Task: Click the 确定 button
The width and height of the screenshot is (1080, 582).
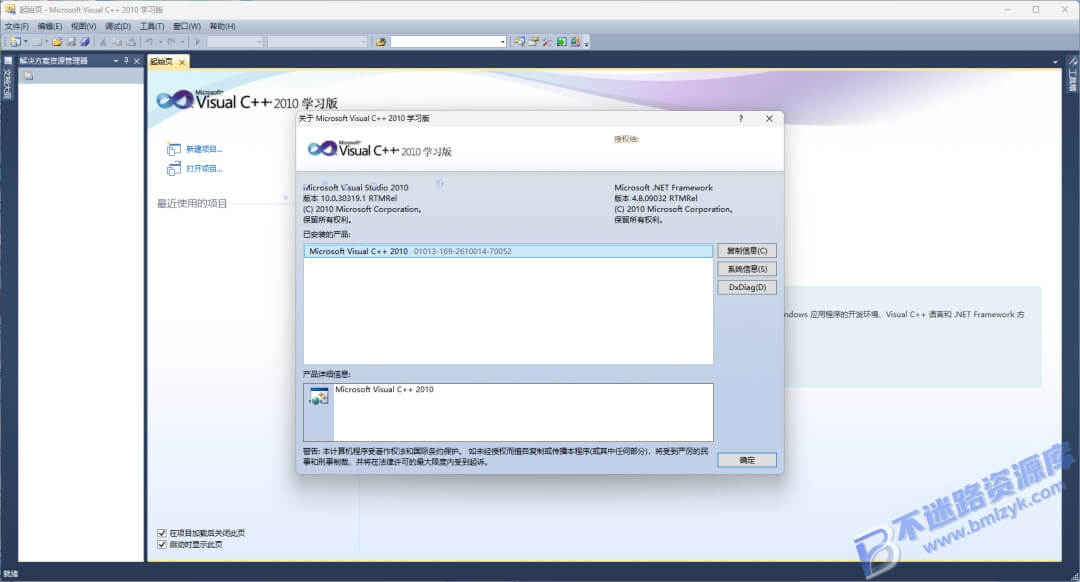Action: click(x=747, y=460)
